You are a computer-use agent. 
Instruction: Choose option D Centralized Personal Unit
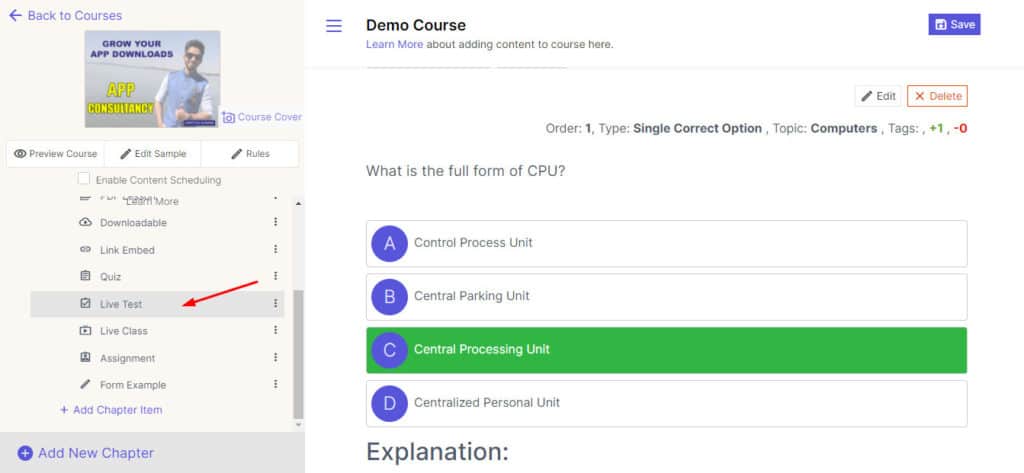(x=666, y=403)
